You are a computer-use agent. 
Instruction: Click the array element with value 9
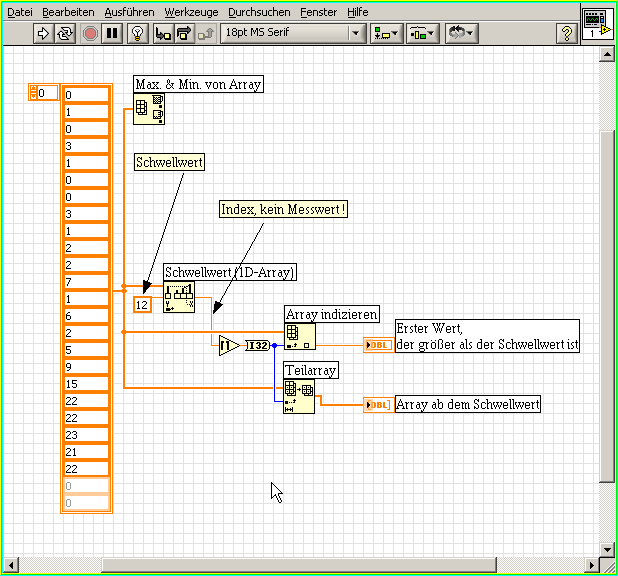tap(86, 367)
